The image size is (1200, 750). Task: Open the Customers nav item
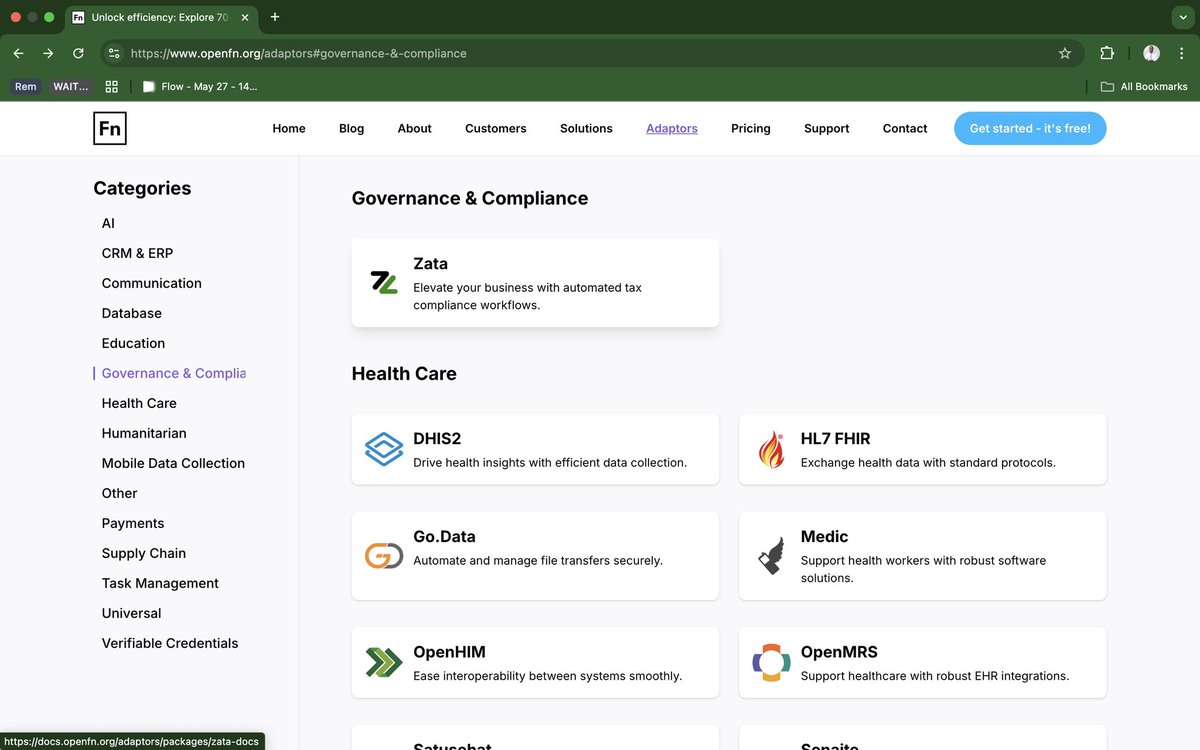click(x=495, y=128)
